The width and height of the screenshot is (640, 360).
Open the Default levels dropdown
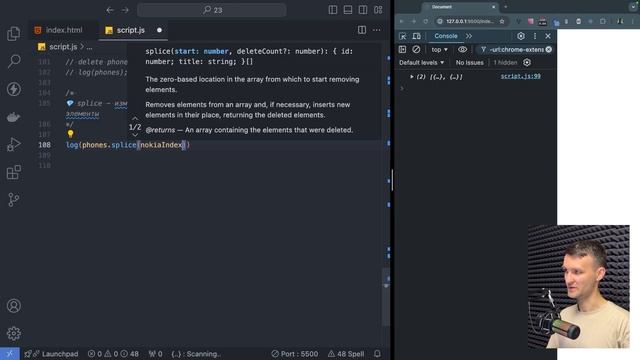(421, 62)
